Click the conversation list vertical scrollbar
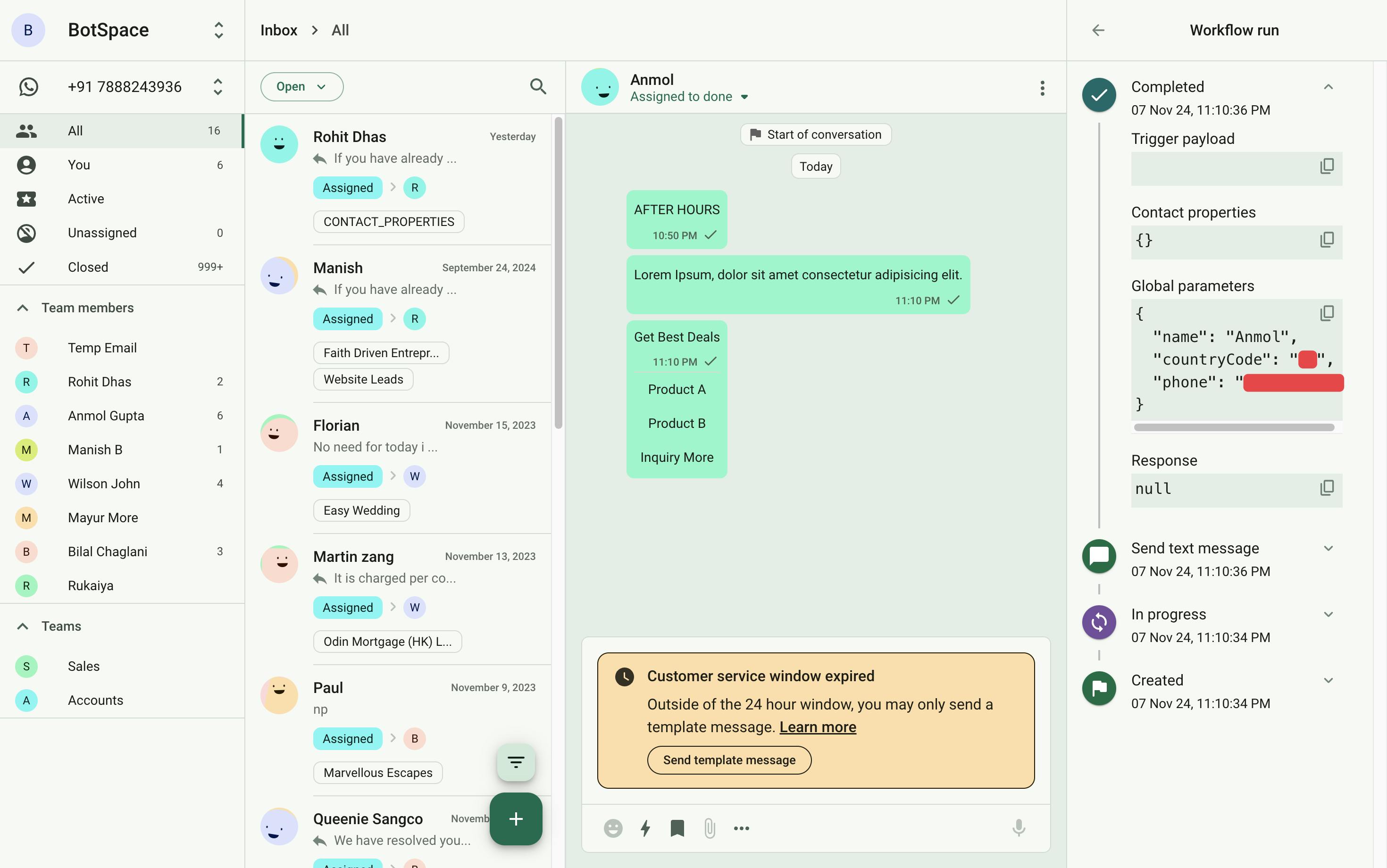Screen dimensions: 1387x868 (558, 273)
